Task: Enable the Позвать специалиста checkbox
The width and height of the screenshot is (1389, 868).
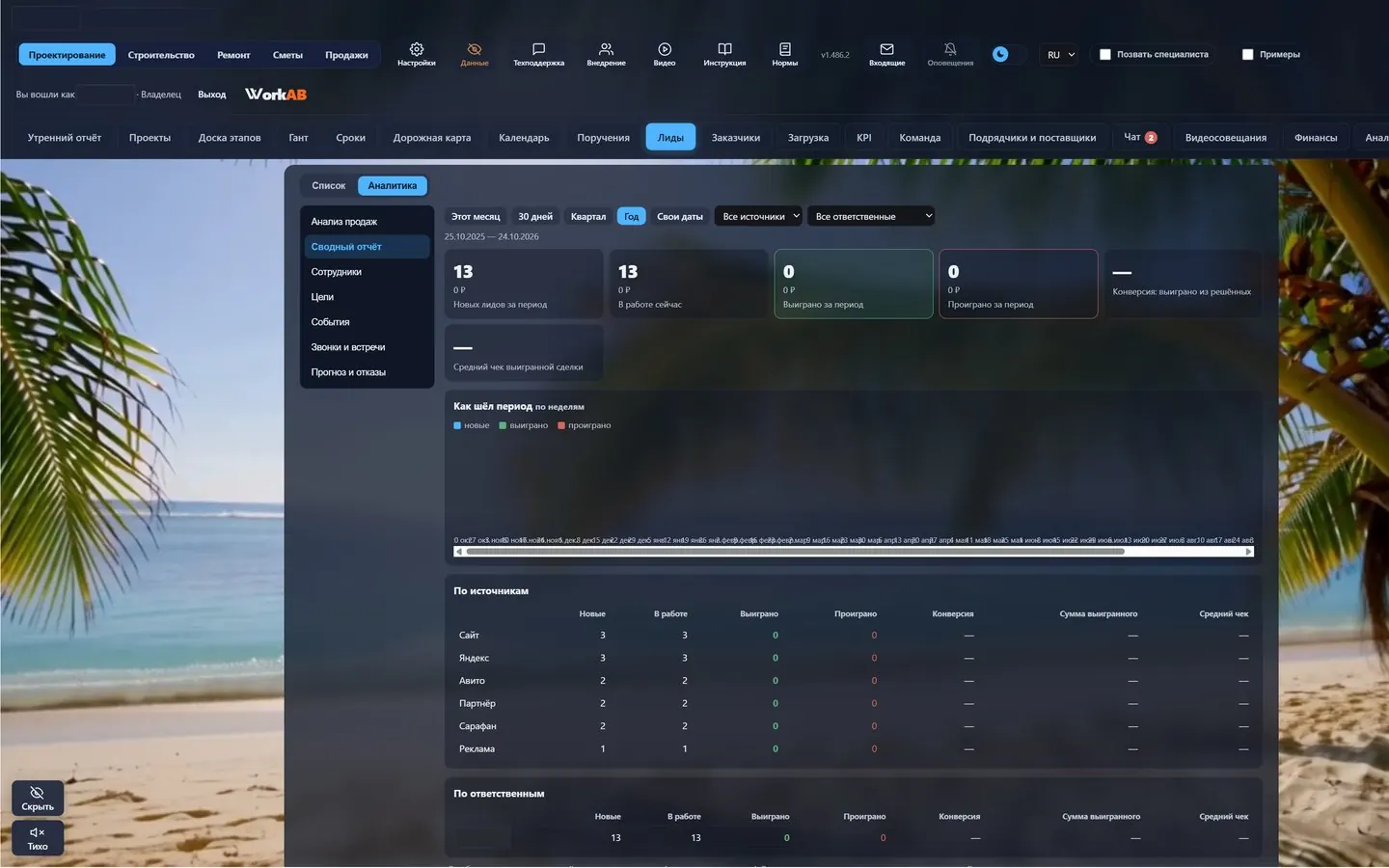Action: [x=1105, y=54]
